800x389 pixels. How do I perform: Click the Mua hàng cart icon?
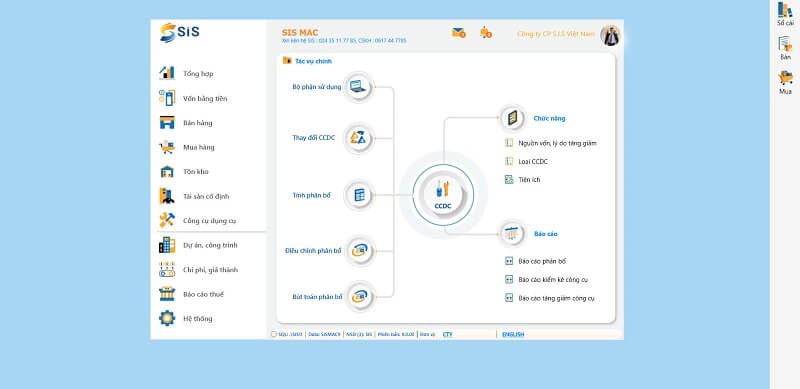pyautogui.click(x=167, y=147)
